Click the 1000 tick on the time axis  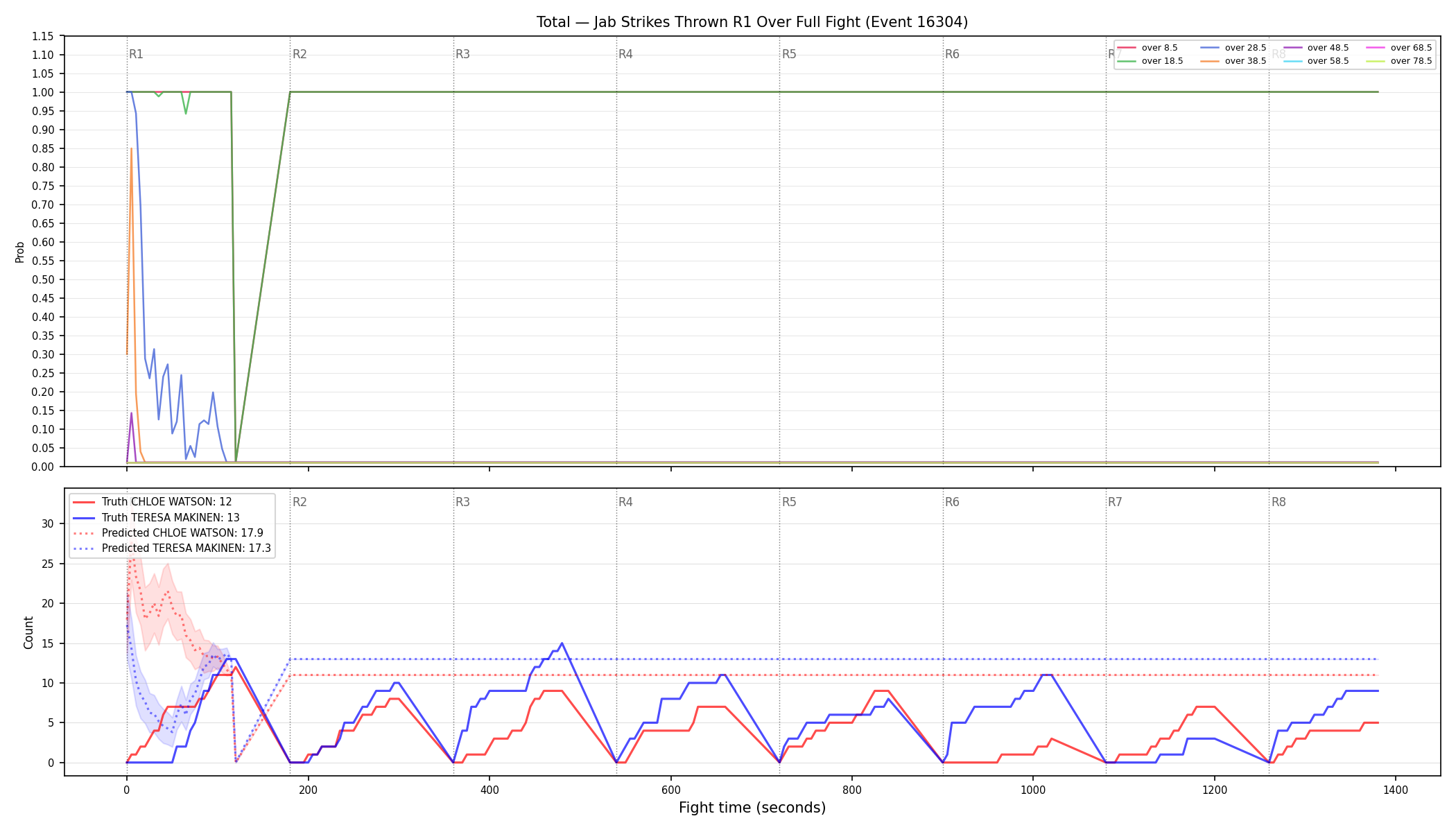(x=1033, y=789)
